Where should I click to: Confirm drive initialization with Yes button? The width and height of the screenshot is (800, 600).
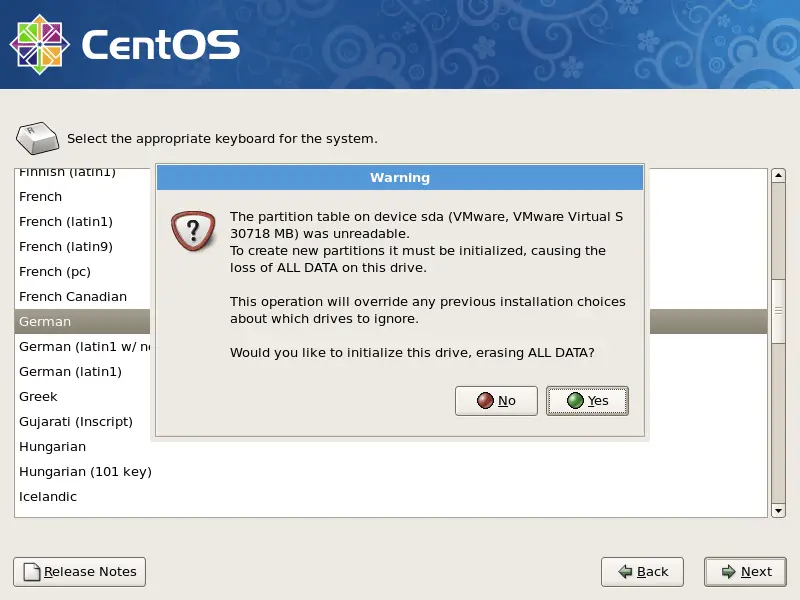[587, 401]
